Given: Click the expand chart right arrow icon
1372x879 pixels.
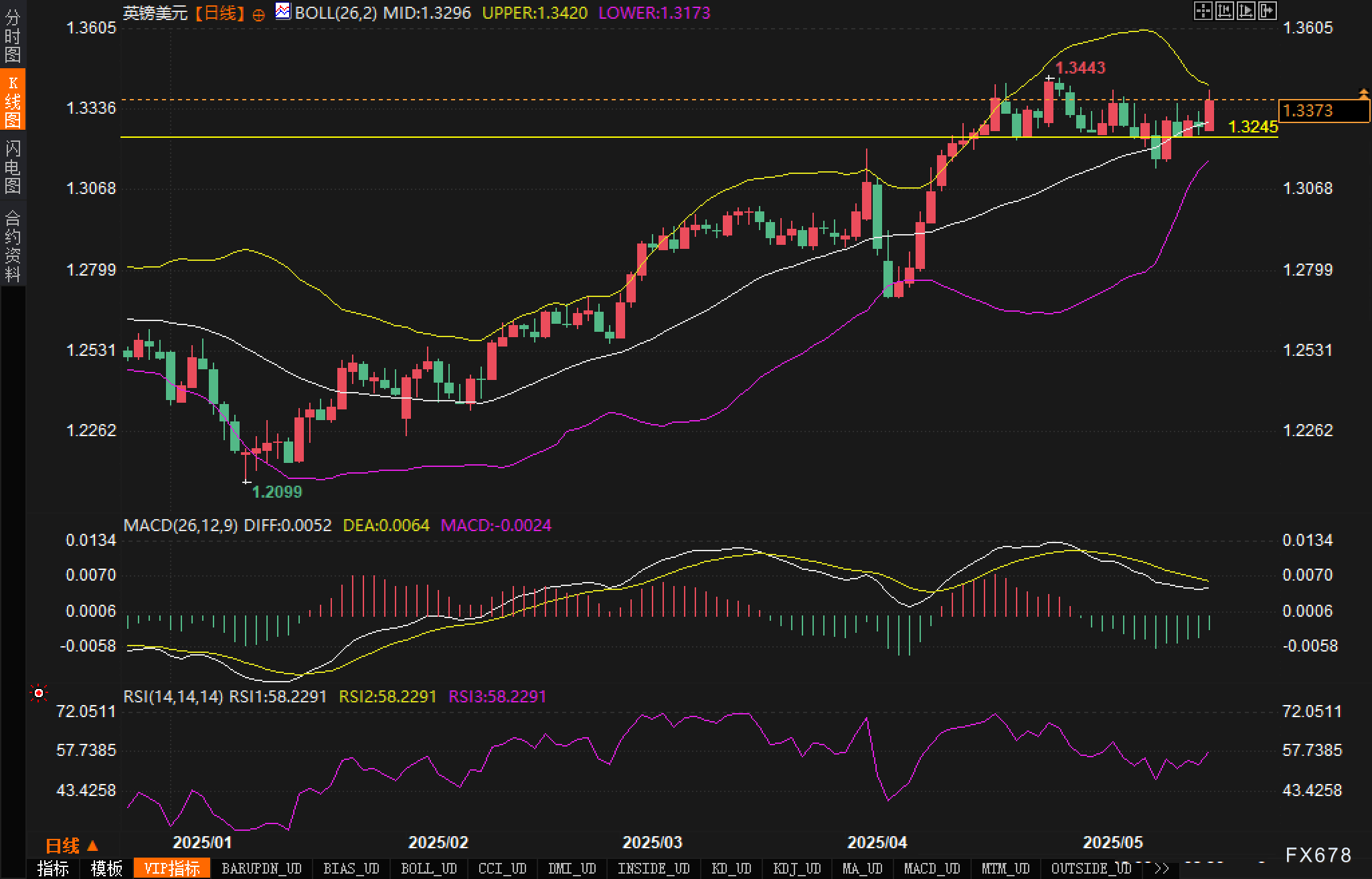Looking at the screenshot, I should tap(1267, 11).
